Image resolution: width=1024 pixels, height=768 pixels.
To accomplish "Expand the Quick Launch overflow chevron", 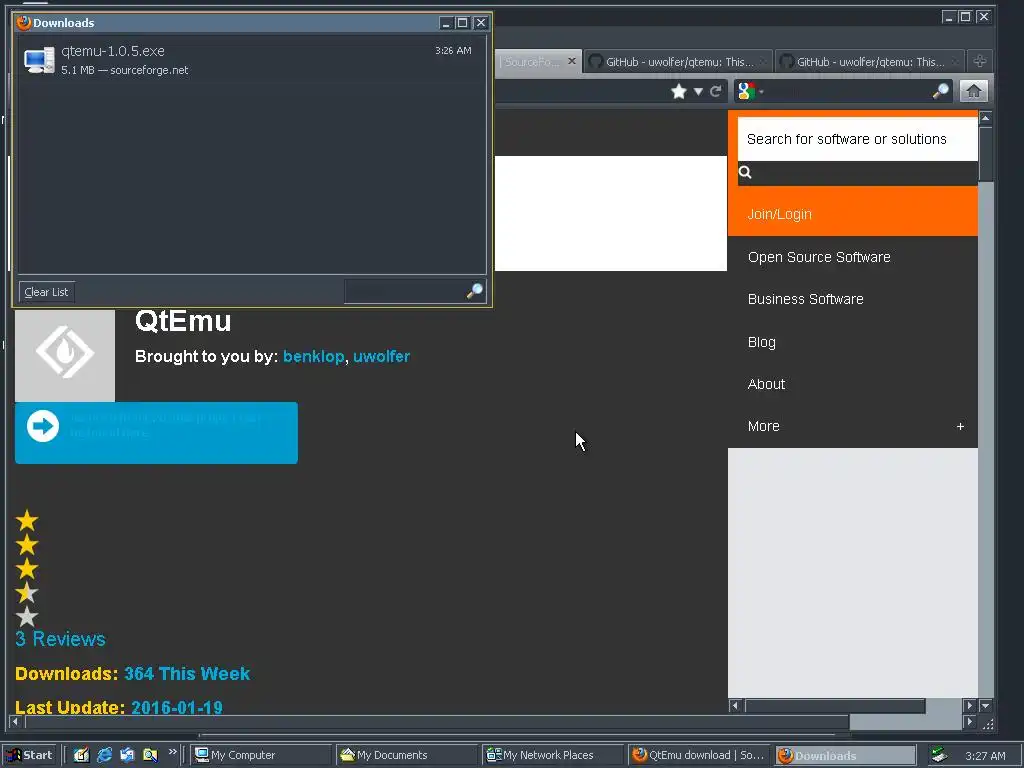I will tap(172, 752).
